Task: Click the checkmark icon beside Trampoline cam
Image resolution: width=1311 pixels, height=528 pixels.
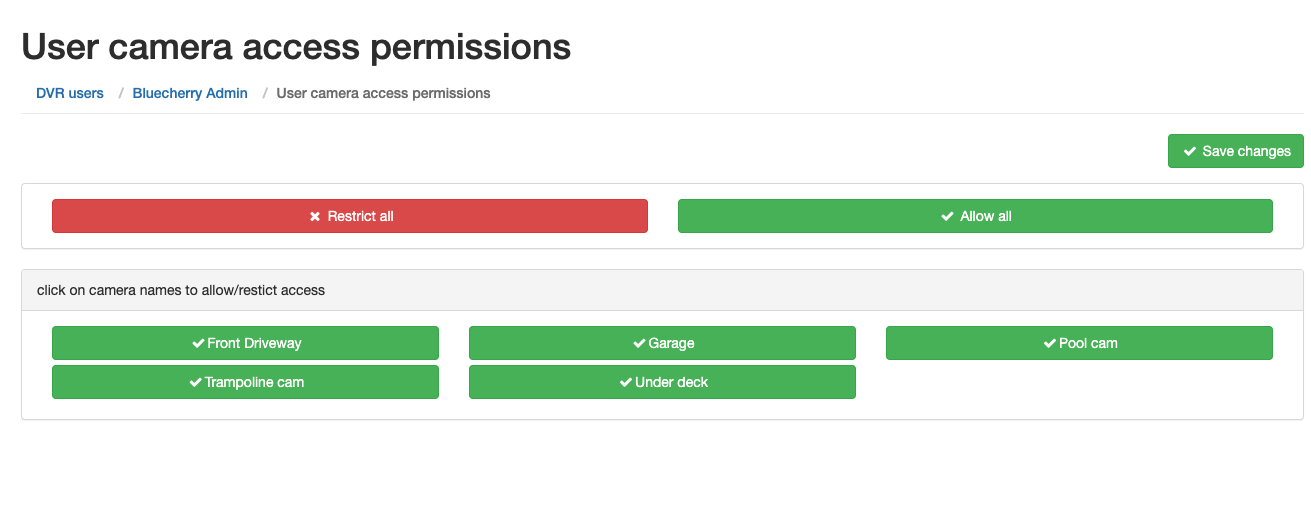Action: pyautogui.click(x=195, y=382)
